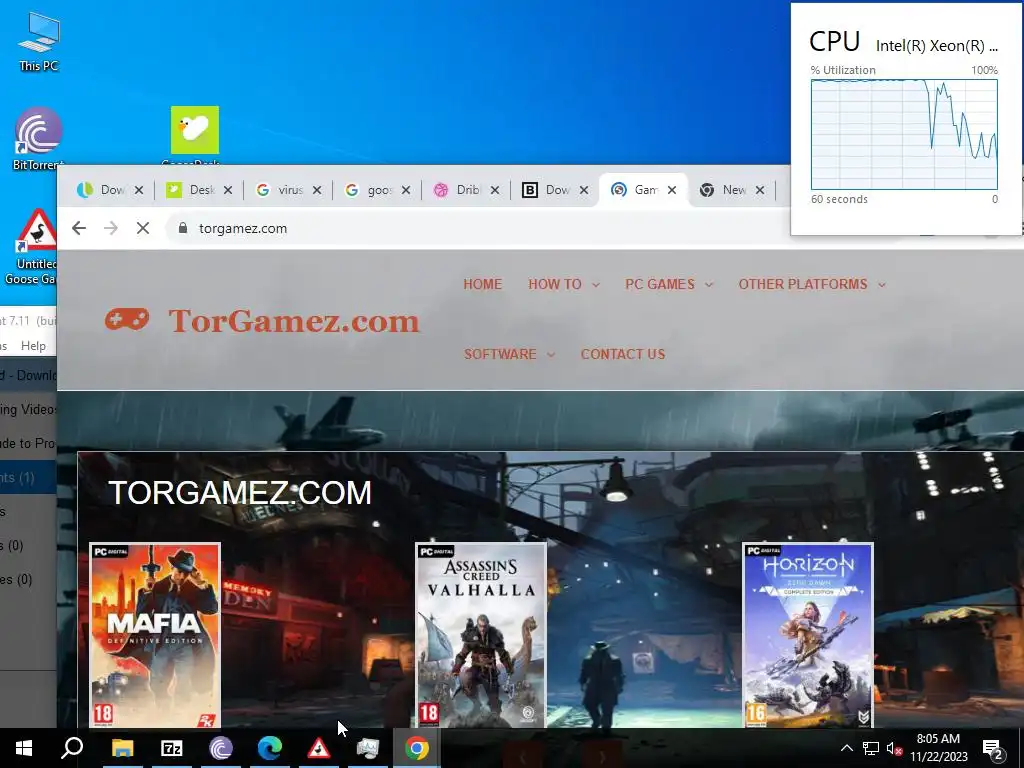The image size is (1024, 768).
Task: Stop page loading with X button
Action: point(142,228)
